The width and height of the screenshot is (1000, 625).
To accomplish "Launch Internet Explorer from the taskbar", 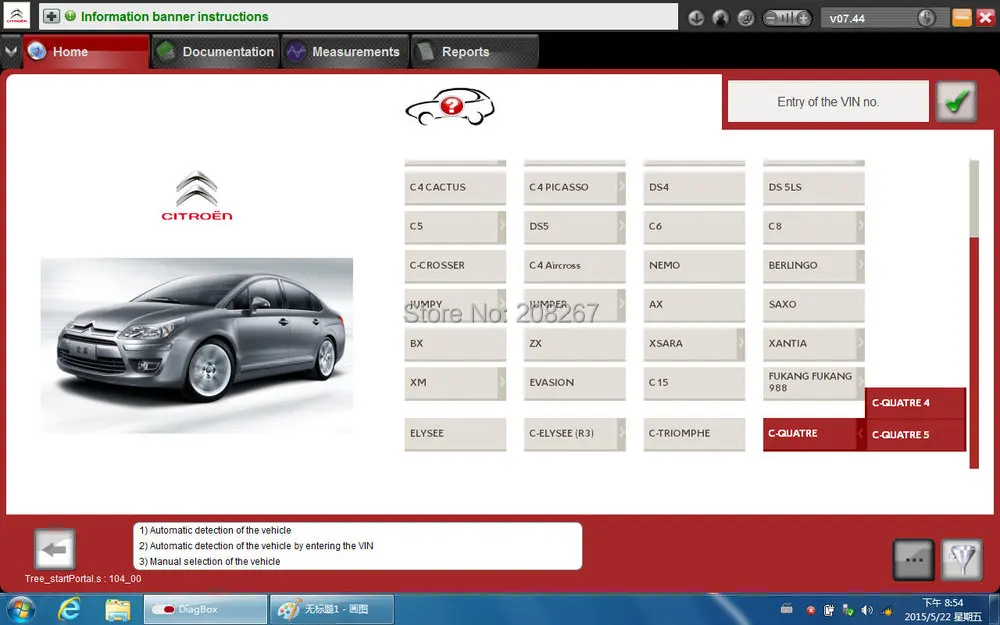I will tap(69, 609).
